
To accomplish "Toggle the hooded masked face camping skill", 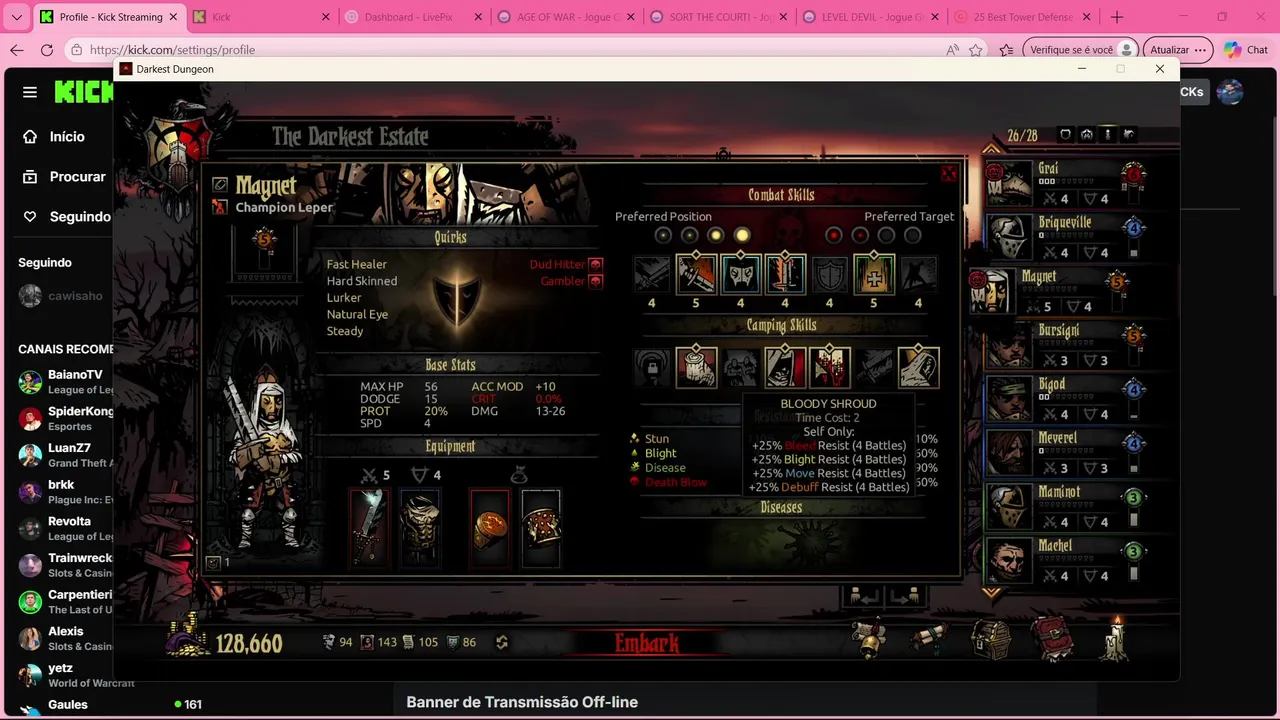I will tap(785, 367).
